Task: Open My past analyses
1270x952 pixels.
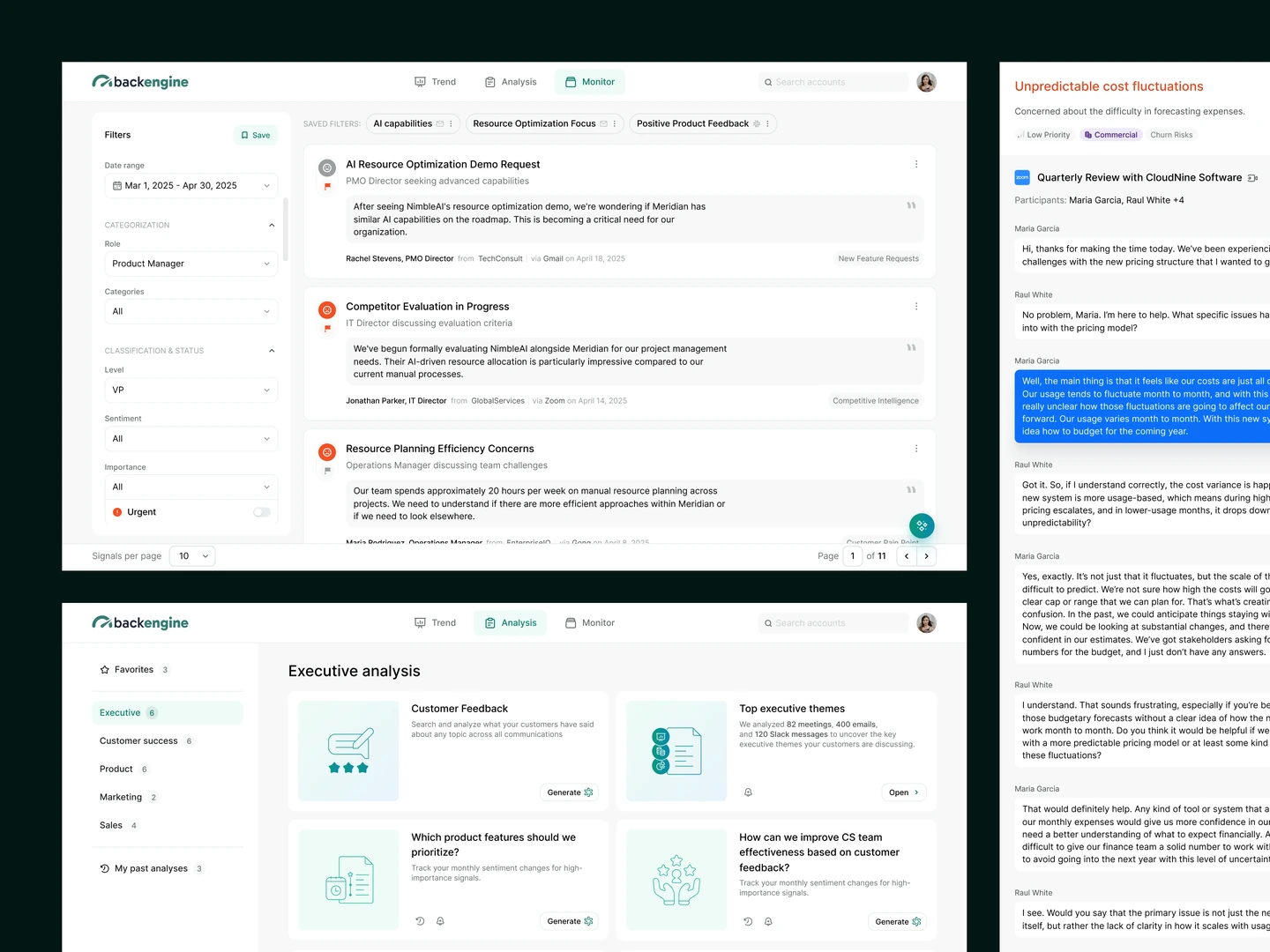Action: pos(151,869)
